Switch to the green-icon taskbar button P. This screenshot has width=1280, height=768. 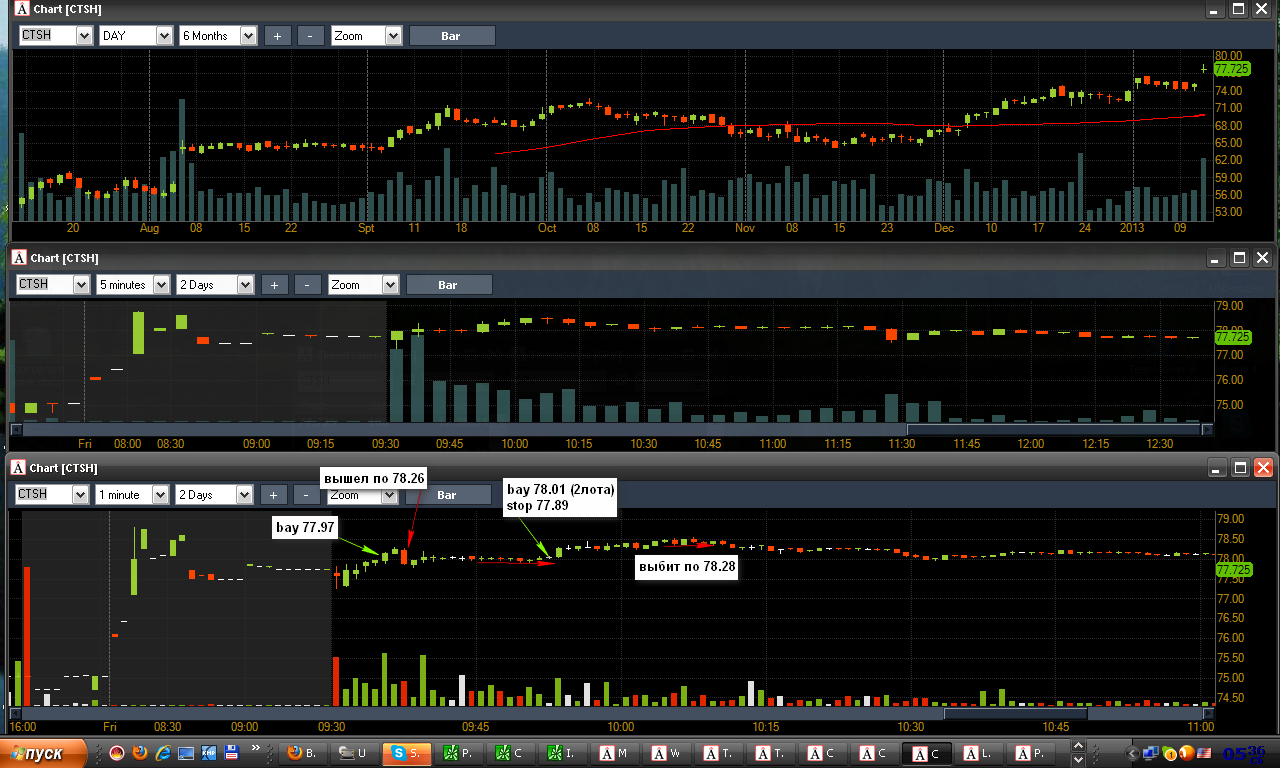[460, 753]
